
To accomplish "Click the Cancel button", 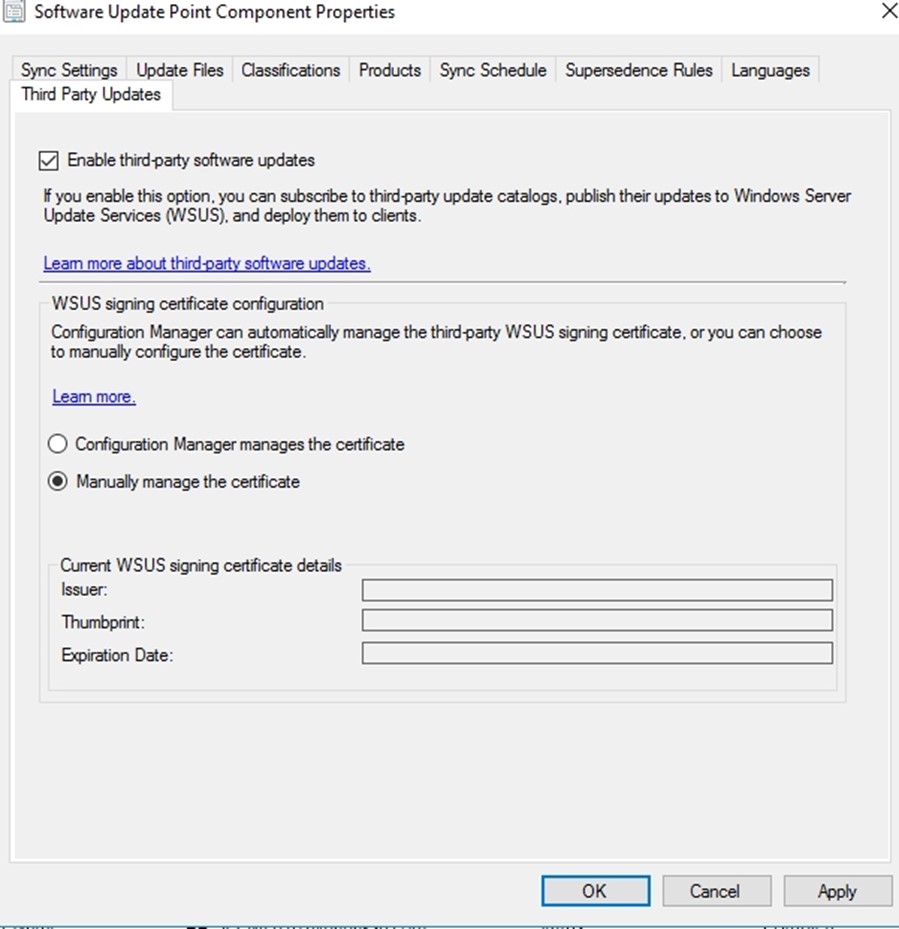I will tap(716, 890).
